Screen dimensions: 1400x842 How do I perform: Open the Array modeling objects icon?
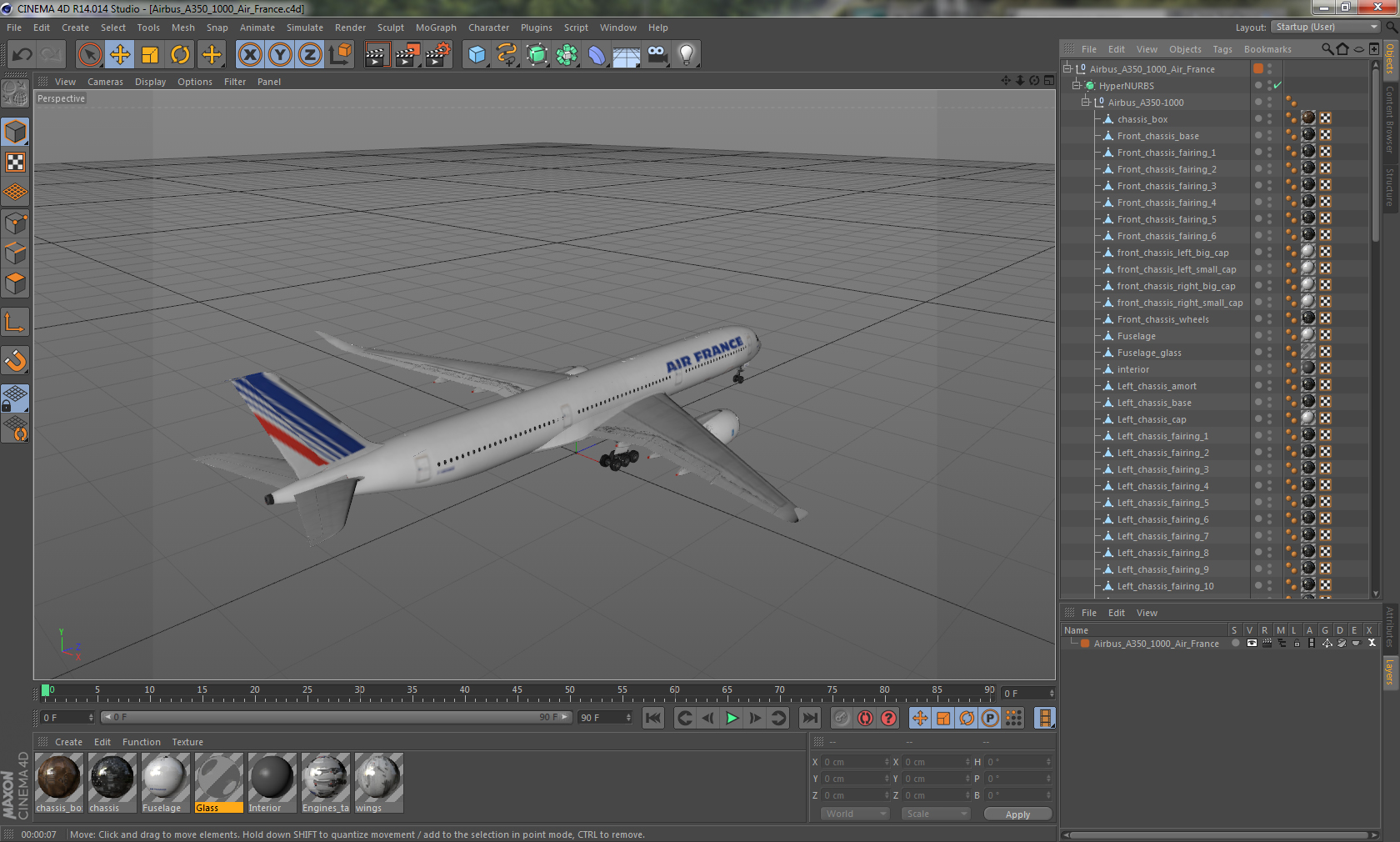click(x=567, y=55)
